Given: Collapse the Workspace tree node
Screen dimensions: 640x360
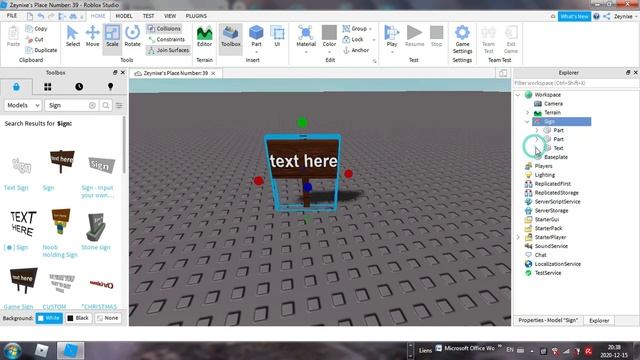Looking at the screenshot, I should 518,95.
